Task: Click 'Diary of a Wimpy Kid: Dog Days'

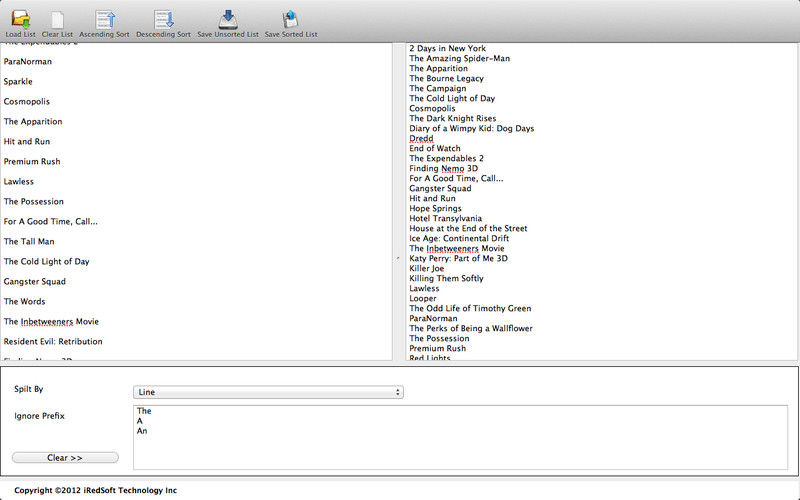Action: pyautogui.click(x=471, y=128)
